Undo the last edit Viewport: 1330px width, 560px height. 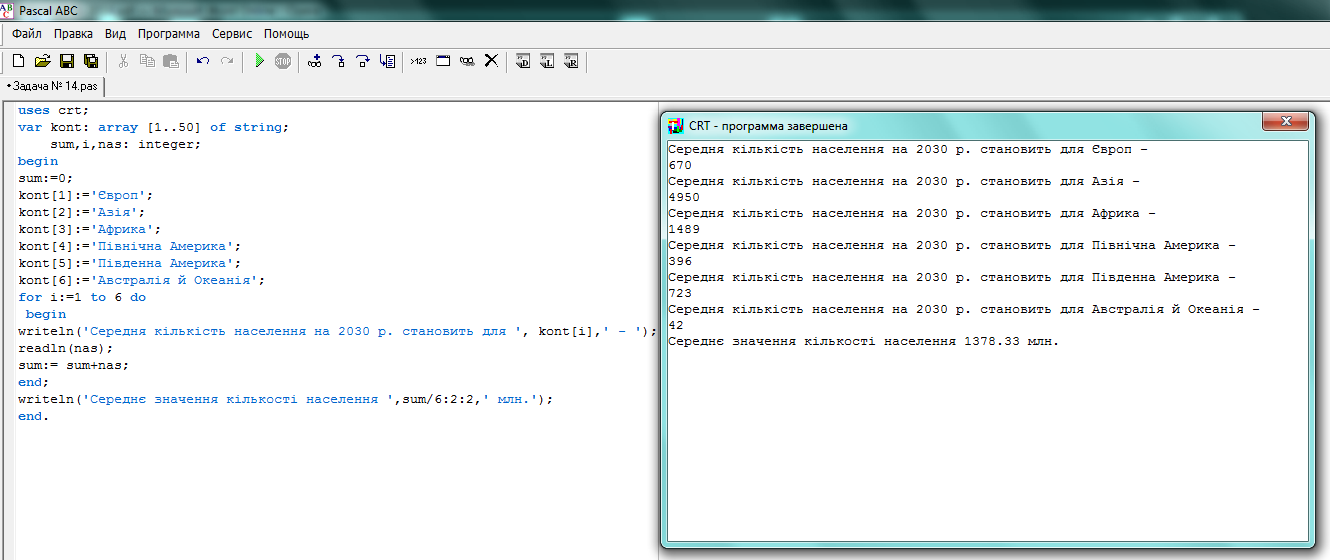point(203,61)
